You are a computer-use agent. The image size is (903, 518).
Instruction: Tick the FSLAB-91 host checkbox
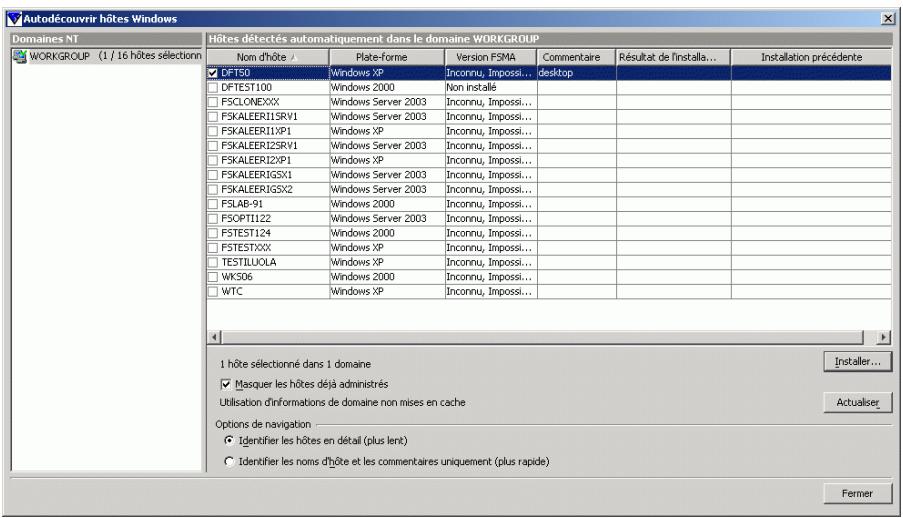tap(213, 204)
